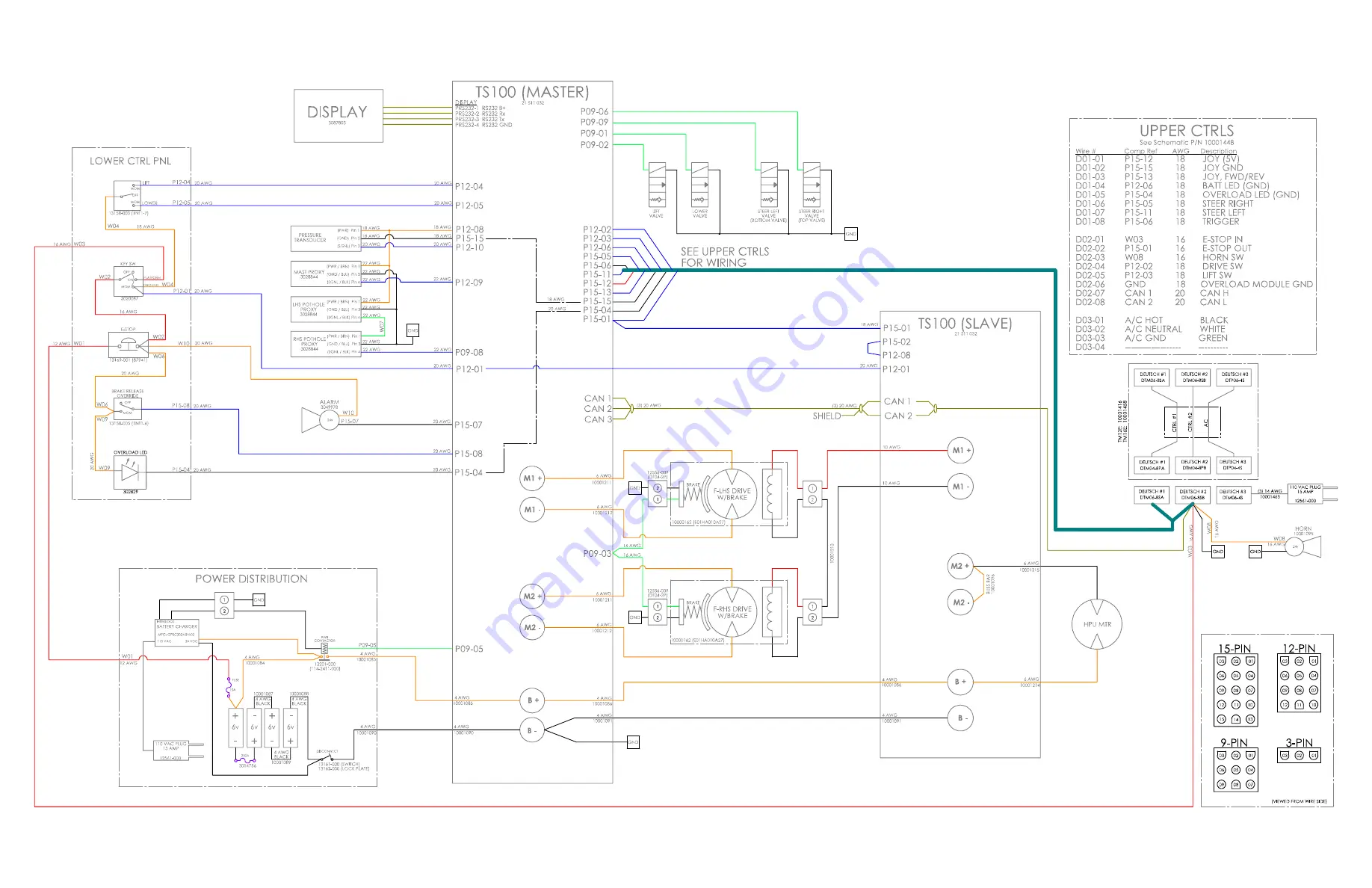Click the M1 - terminal on TS100 SLAVE

click(x=960, y=487)
